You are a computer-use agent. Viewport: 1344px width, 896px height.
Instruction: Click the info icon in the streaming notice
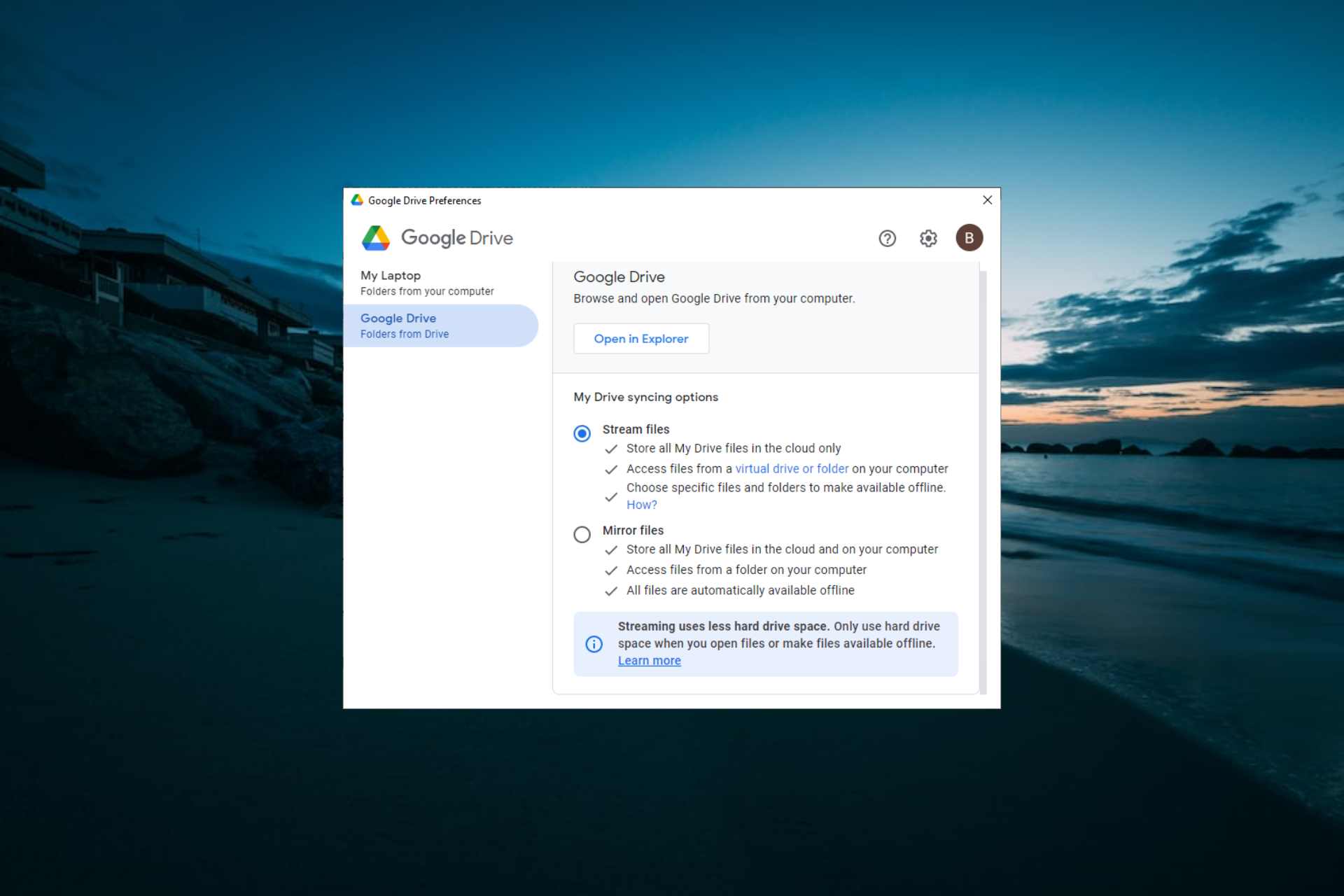tap(594, 644)
